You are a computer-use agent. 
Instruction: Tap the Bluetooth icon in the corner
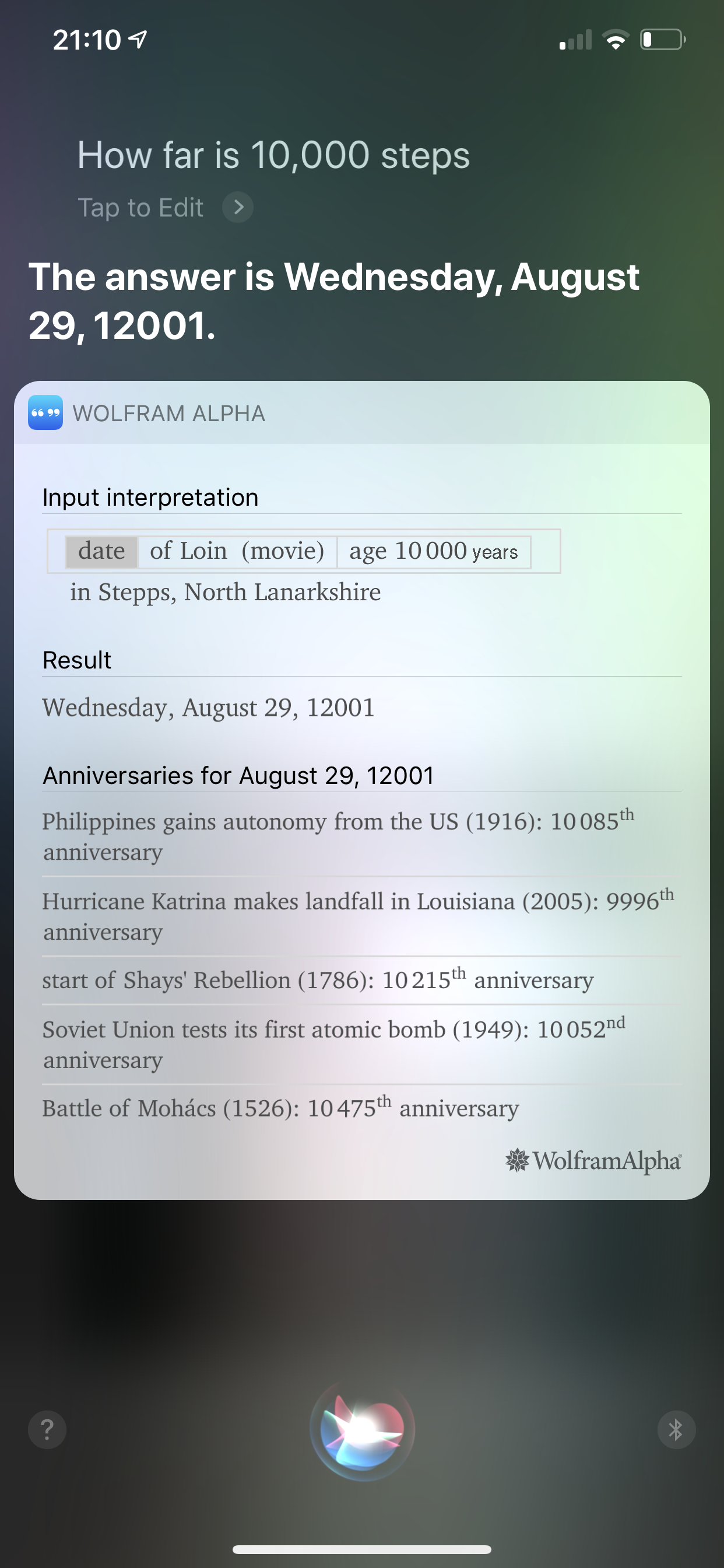676,1429
